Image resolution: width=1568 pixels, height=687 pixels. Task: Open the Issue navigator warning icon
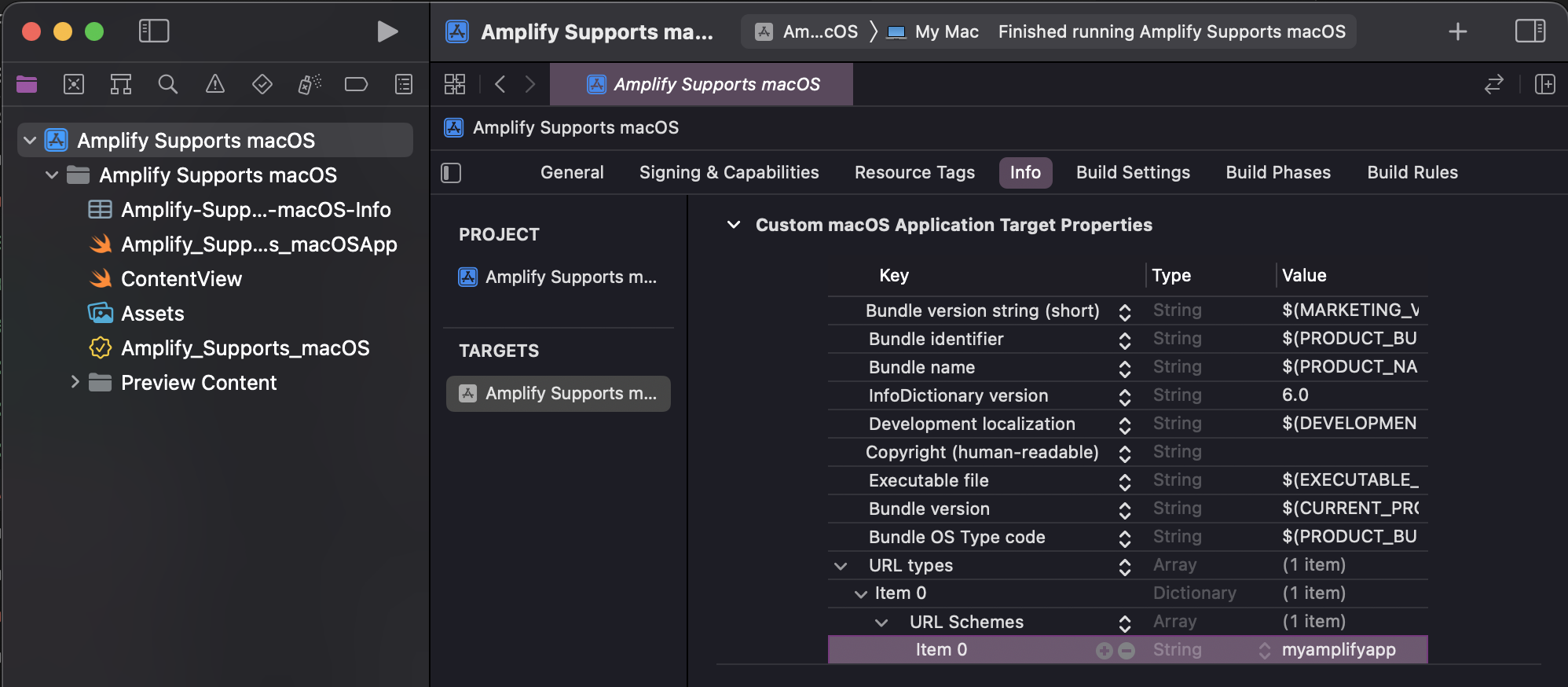[x=214, y=84]
